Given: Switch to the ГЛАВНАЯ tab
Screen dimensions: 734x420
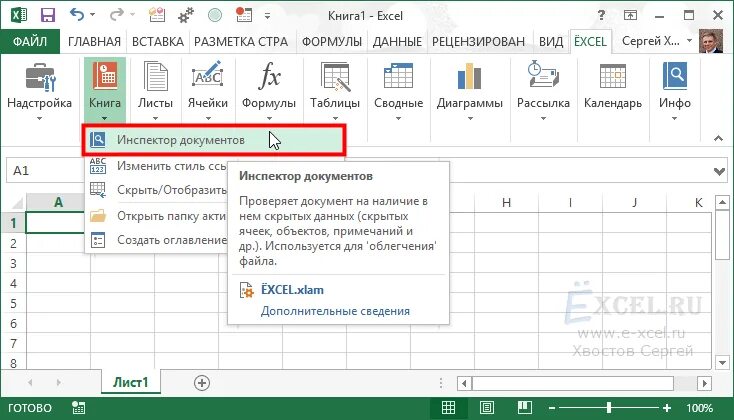Looking at the screenshot, I should pos(94,42).
